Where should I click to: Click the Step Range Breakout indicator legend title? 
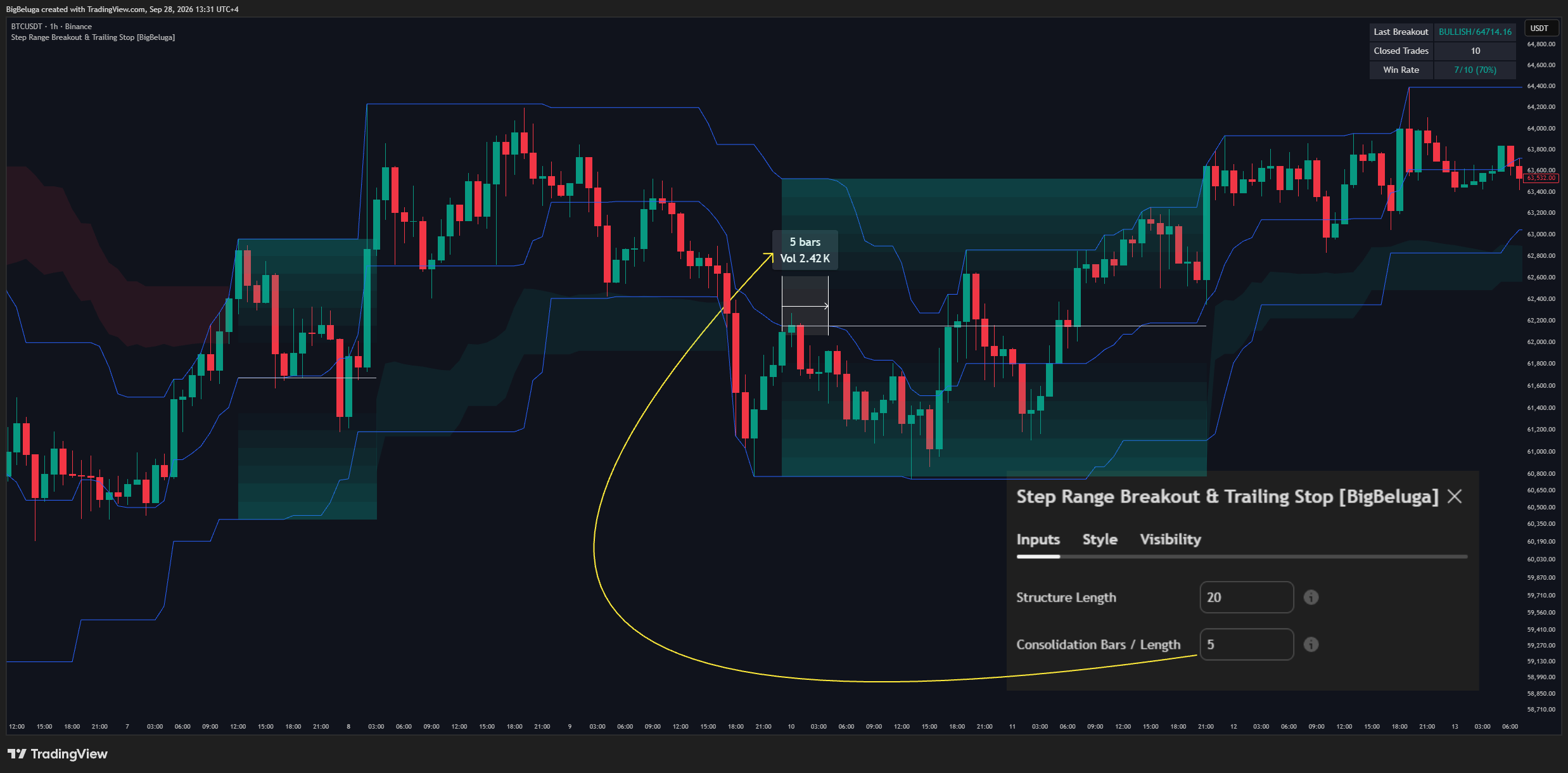coord(93,37)
